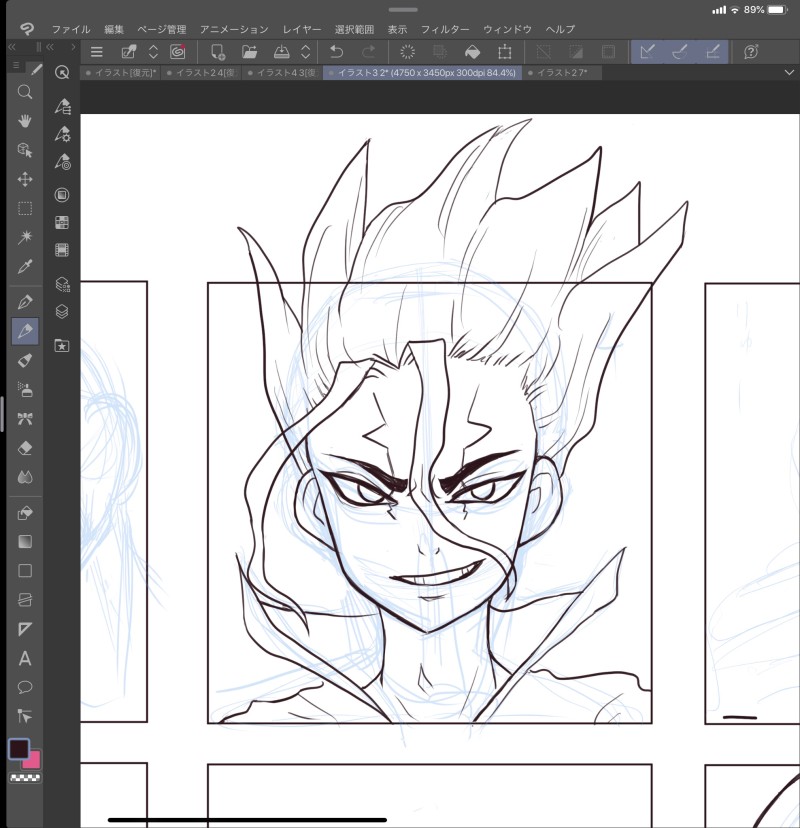The height and width of the screenshot is (828, 800).
Task: Create a new canvas document
Action: (x=218, y=52)
